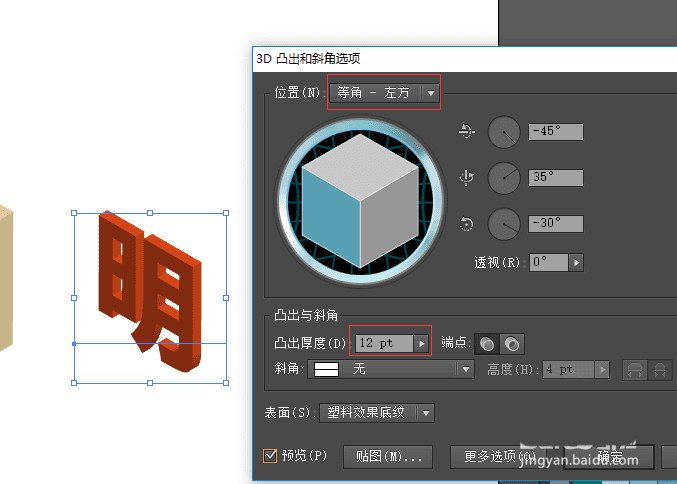Open the 透视 perspective slider arrow

(x=576, y=263)
